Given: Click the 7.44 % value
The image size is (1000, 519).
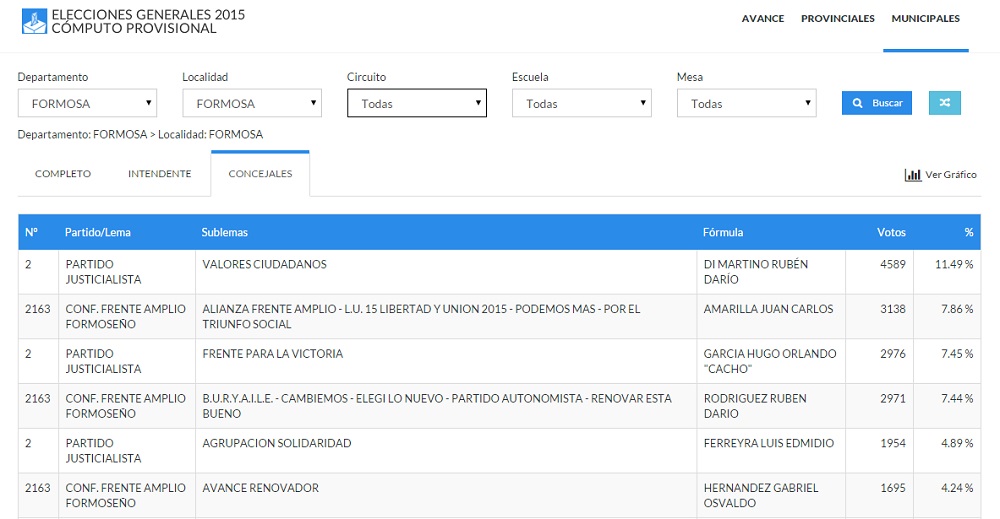Looking at the screenshot, I should click(957, 398).
